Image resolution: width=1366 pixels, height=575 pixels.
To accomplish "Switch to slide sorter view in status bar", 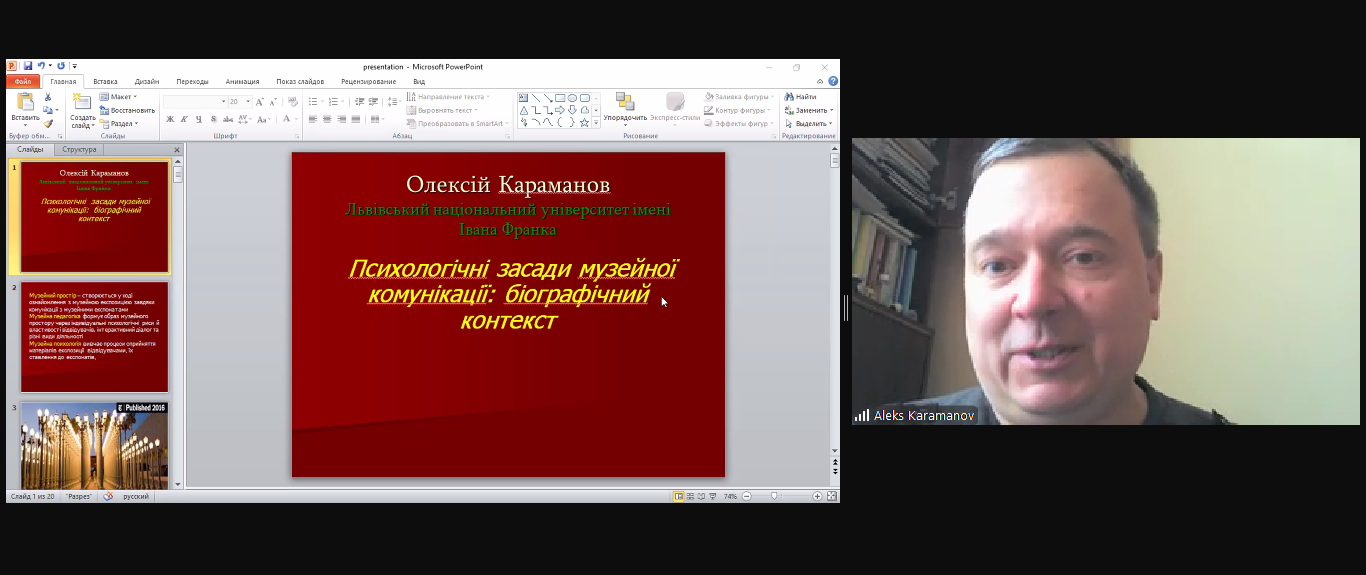I will tap(690, 496).
